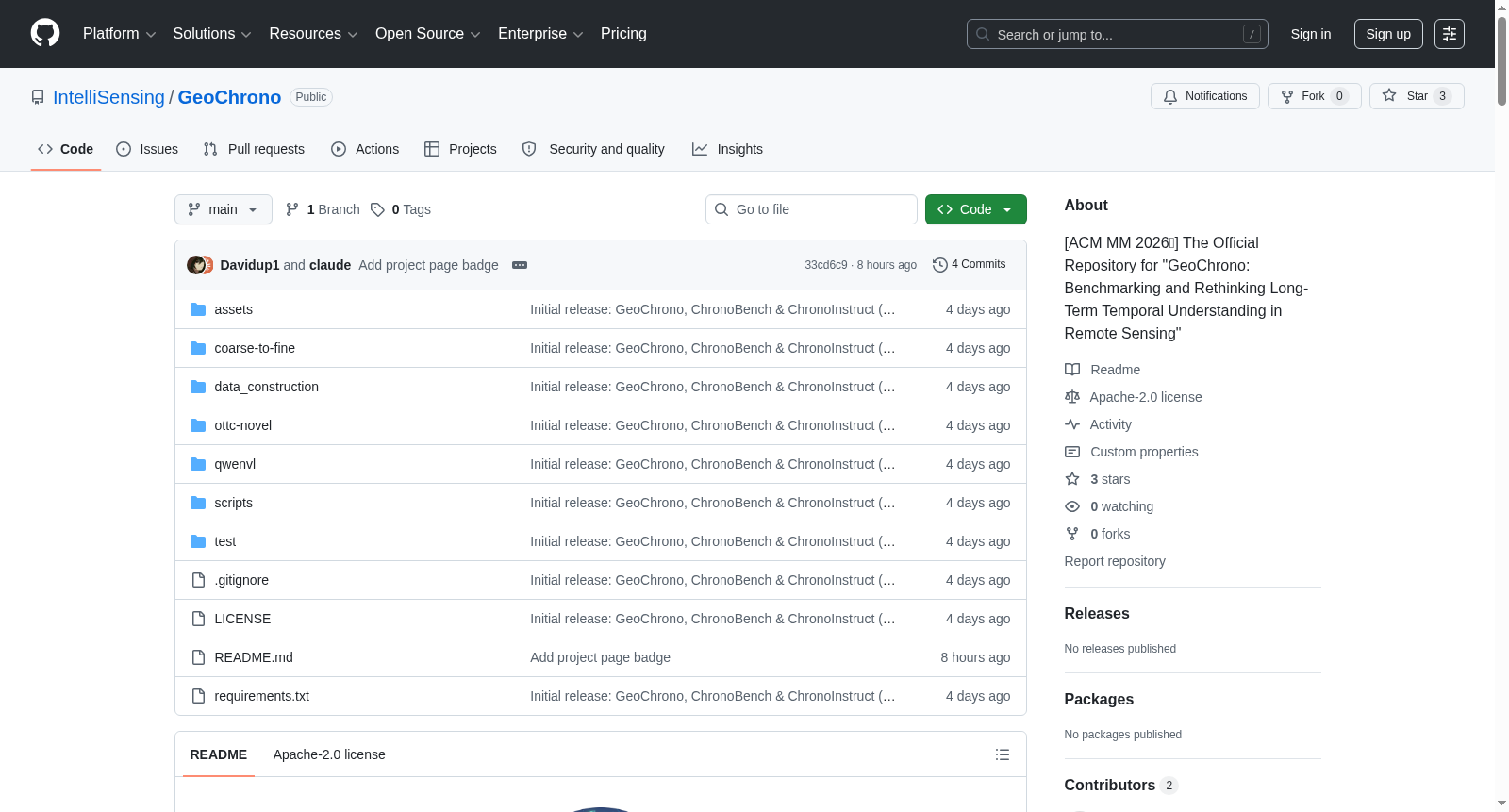Image resolution: width=1509 pixels, height=812 pixels.
Task: Go to the Pricing page
Action: [x=623, y=34]
